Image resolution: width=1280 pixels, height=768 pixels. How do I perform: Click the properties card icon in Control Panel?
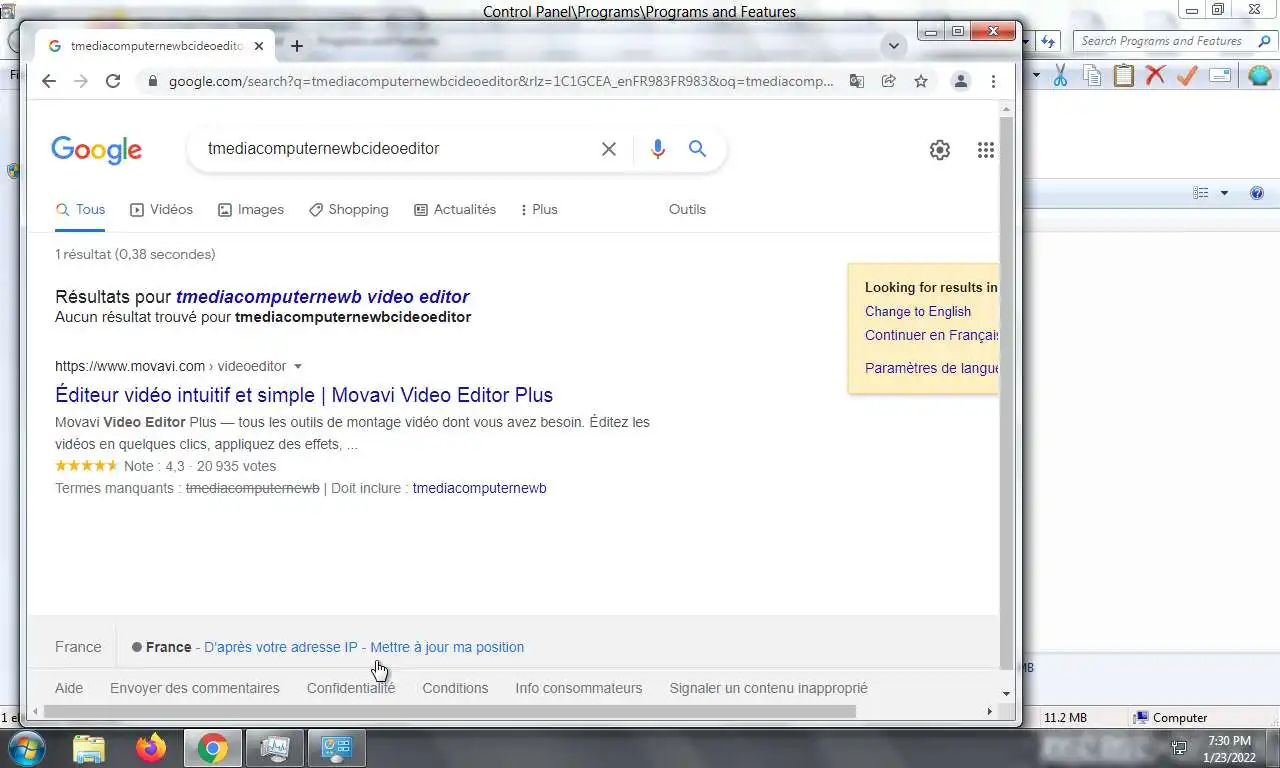click(1219, 75)
